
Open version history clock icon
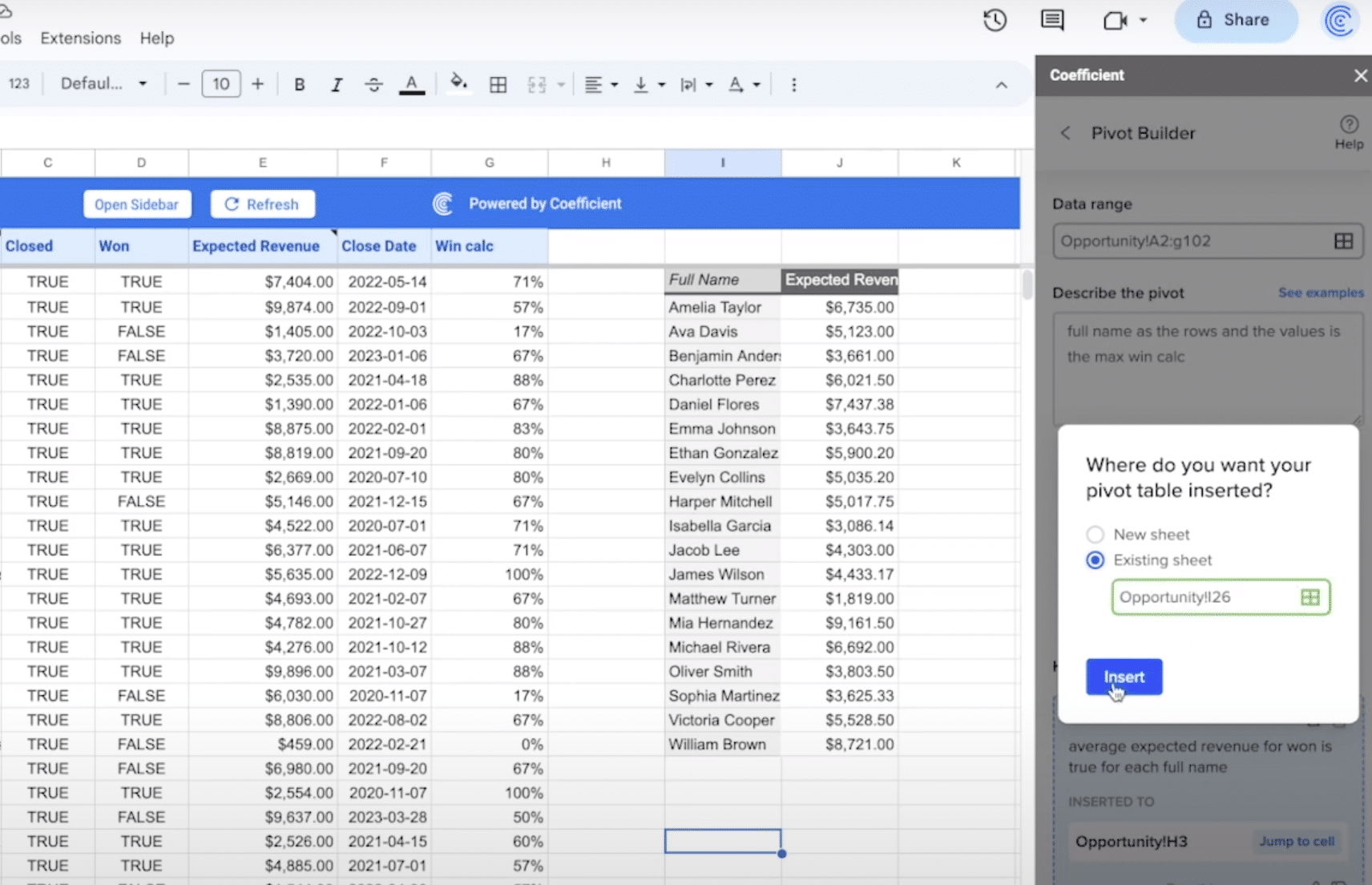(x=995, y=20)
